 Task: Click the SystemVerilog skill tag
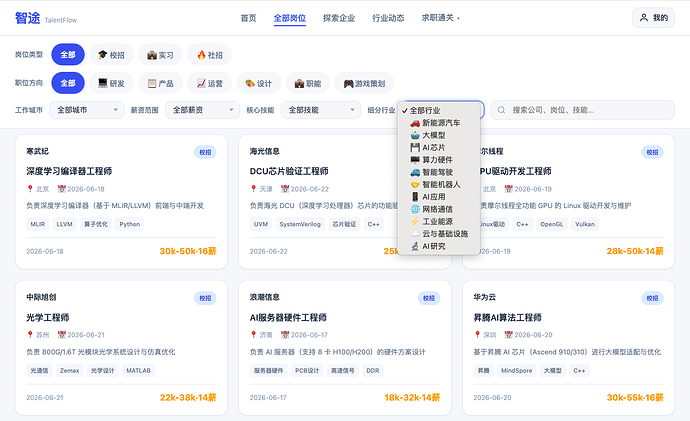pyautogui.click(x=300, y=224)
